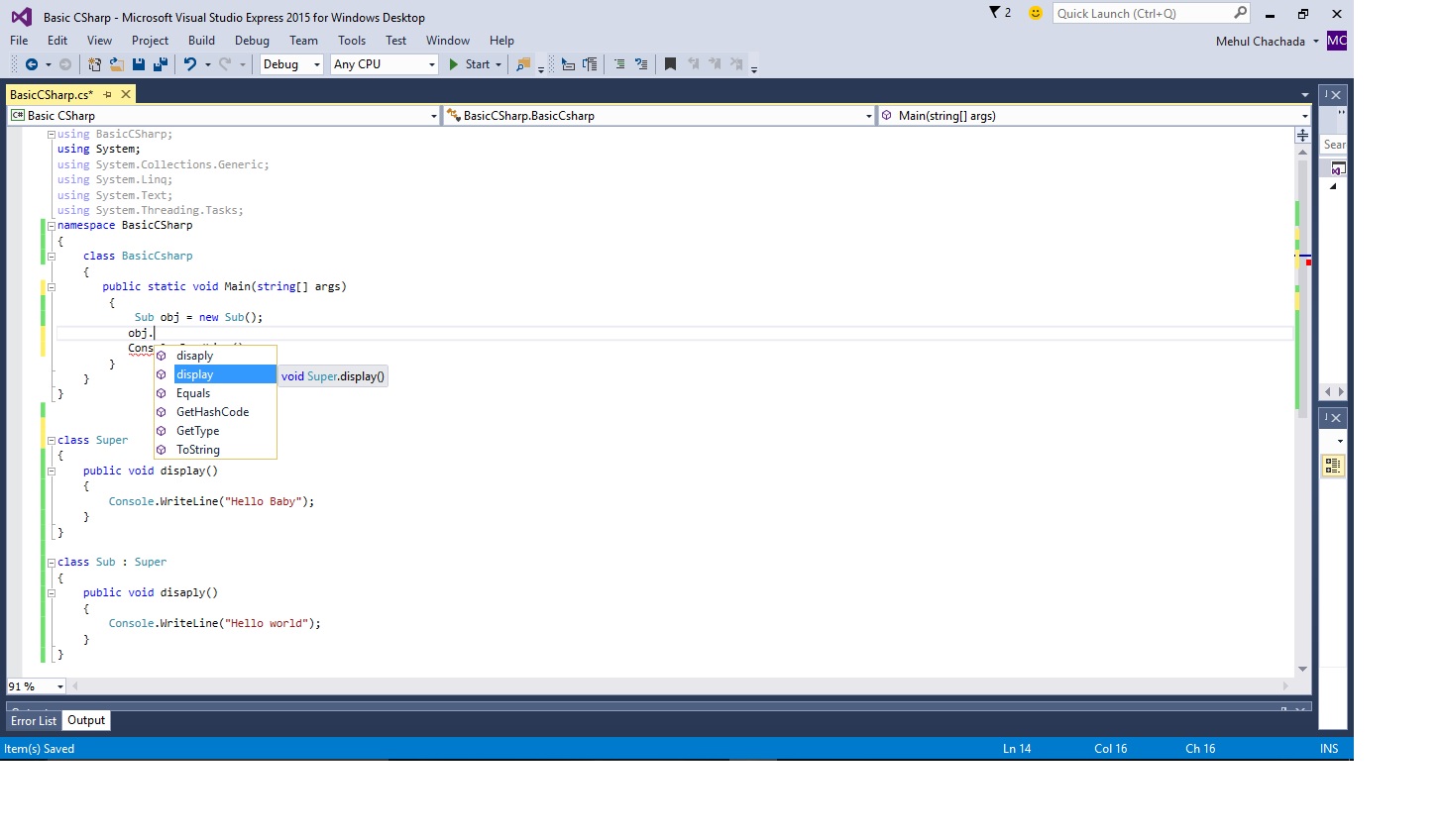
Task: Click the editor split view handle icon
Action: [1302, 135]
